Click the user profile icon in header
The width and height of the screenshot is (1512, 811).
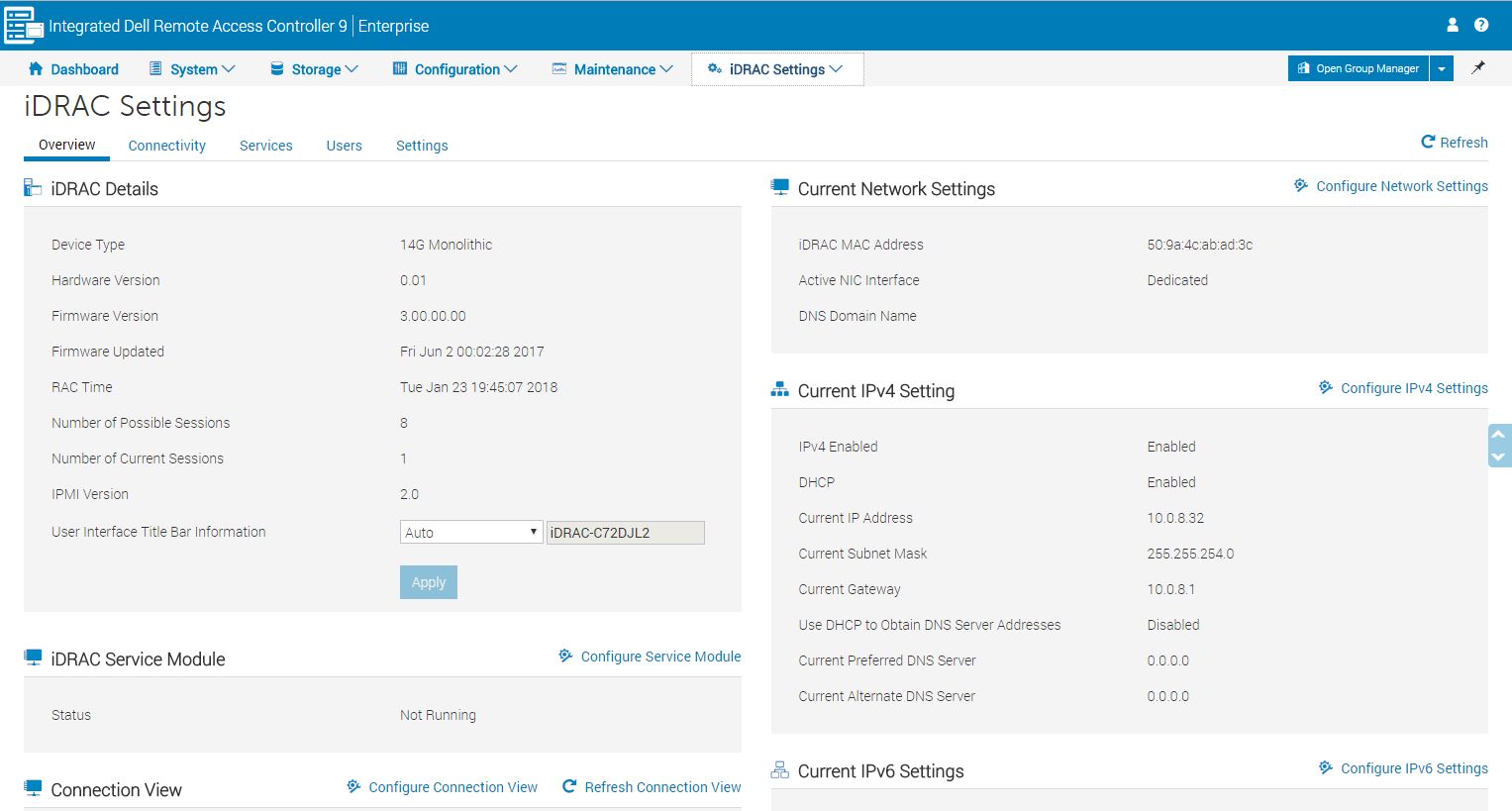[x=1452, y=25]
